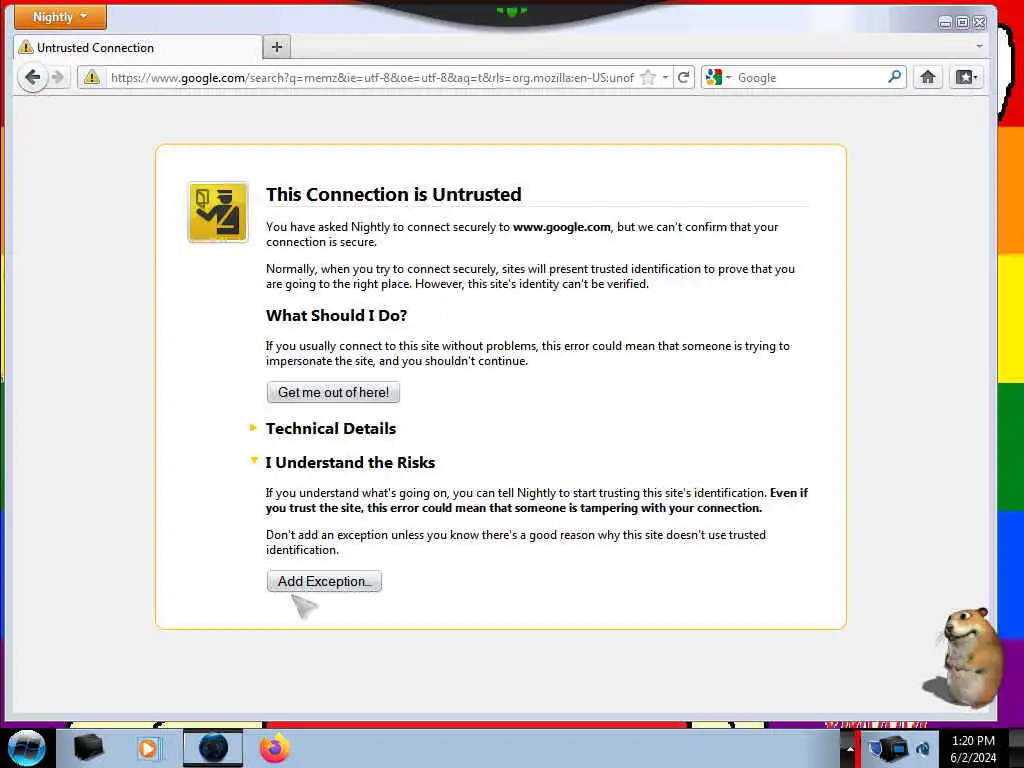Click the border officer warning icon
This screenshot has height=768, width=1024.
click(x=218, y=212)
